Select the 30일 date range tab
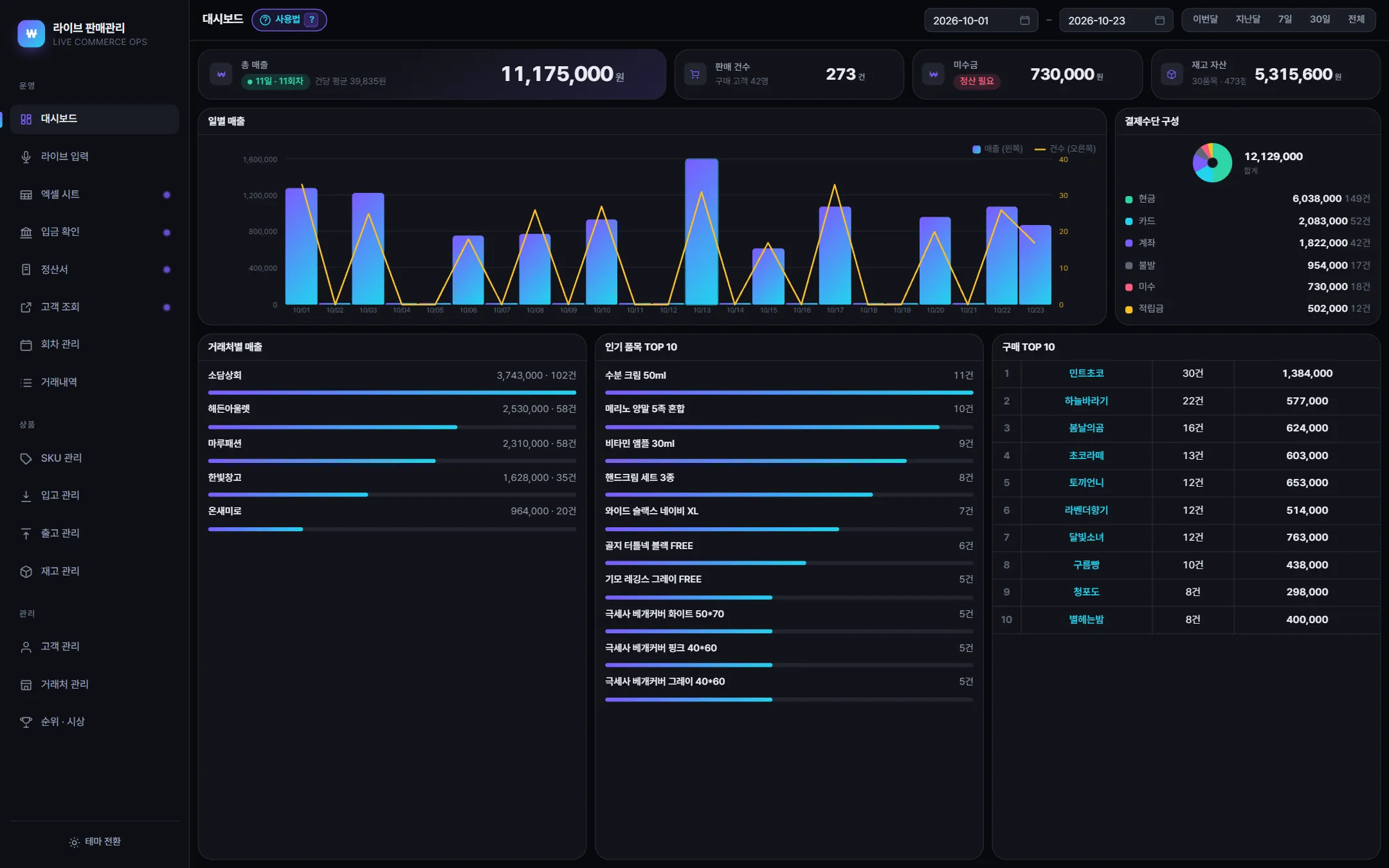Image resolution: width=1389 pixels, height=868 pixels. 1320,19
